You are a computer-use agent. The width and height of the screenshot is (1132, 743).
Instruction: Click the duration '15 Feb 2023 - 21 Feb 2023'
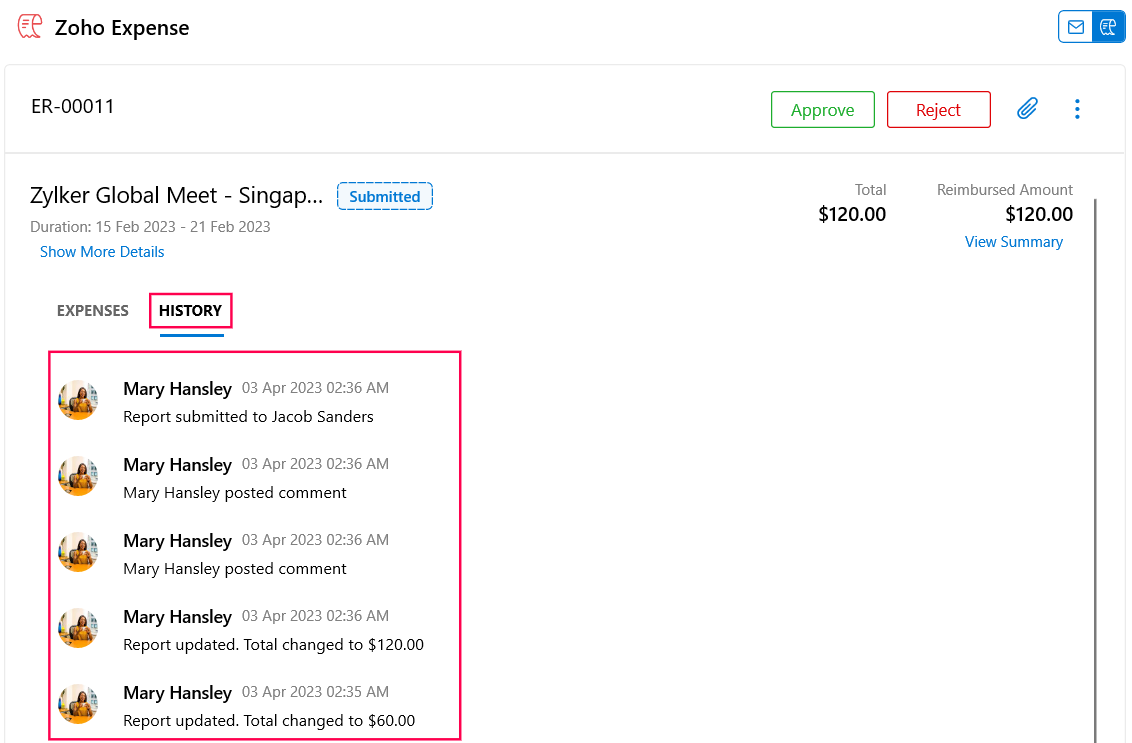pyautogui.click(x=183, y=227)
